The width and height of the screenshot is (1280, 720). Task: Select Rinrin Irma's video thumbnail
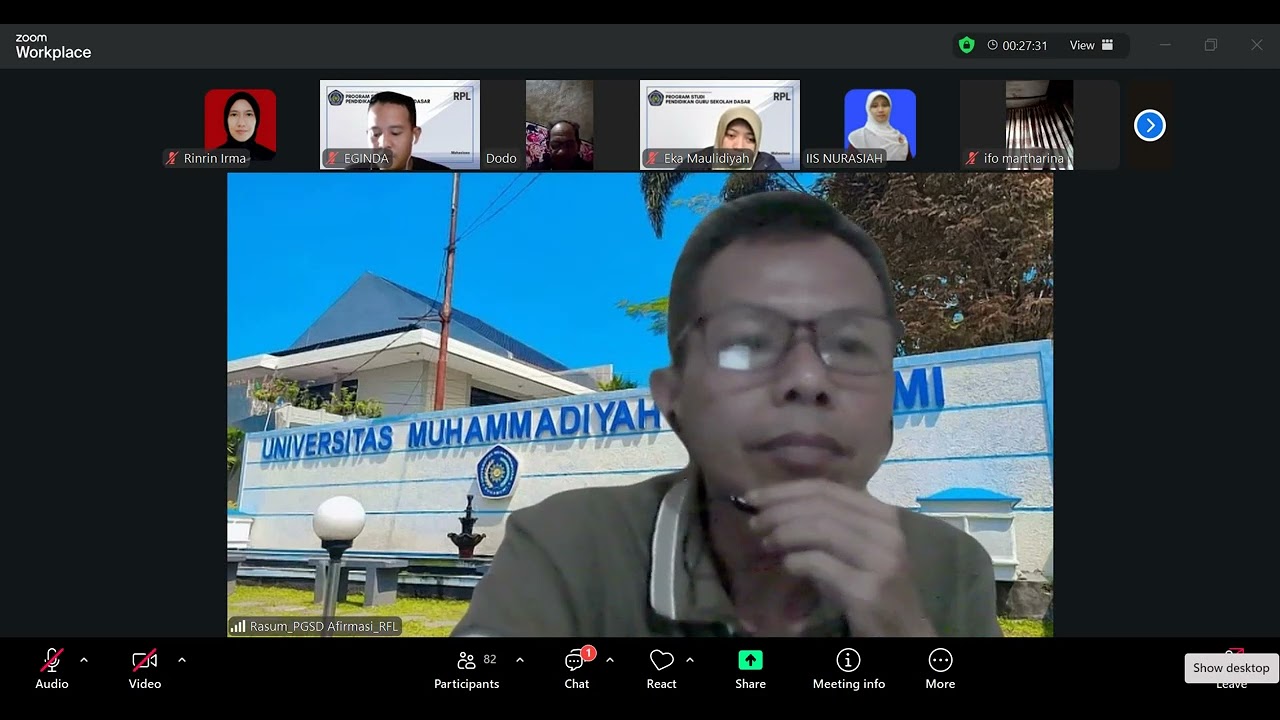tap(240, 125)
